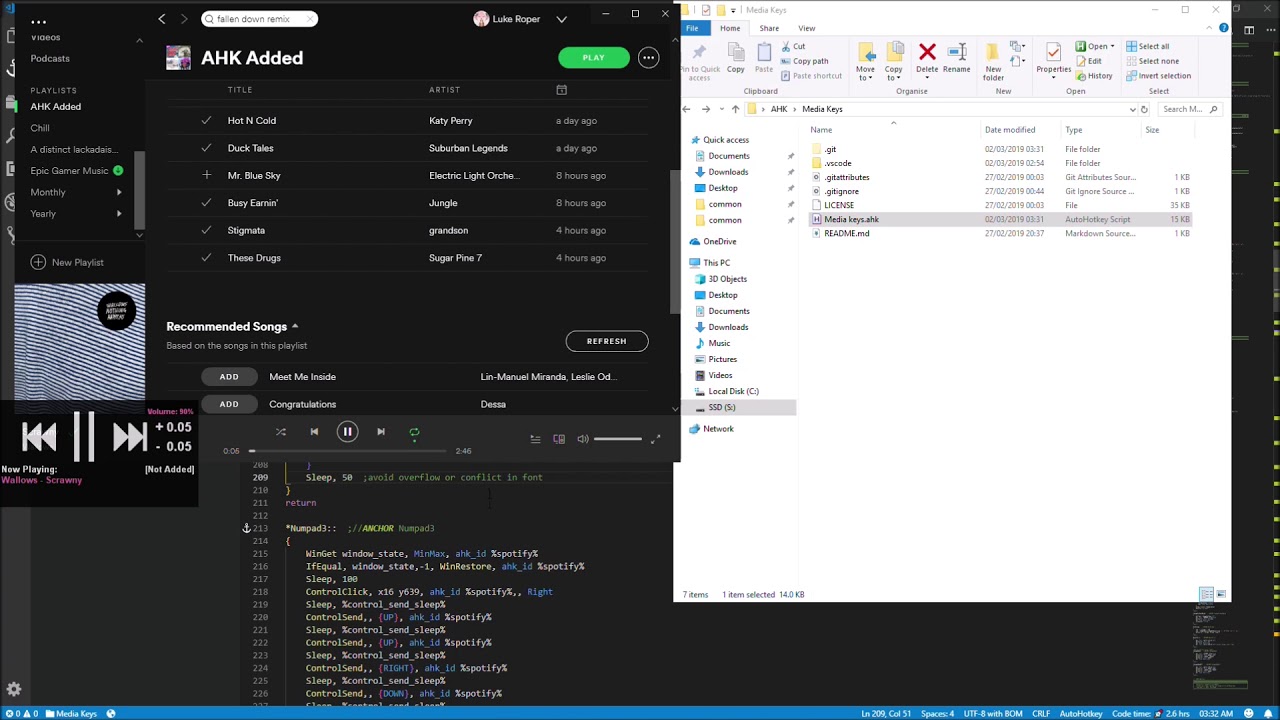Expand the Yearly playlist folder
Image resolution: width=1280 pixels, height=720 pixels.
point(119,213)
